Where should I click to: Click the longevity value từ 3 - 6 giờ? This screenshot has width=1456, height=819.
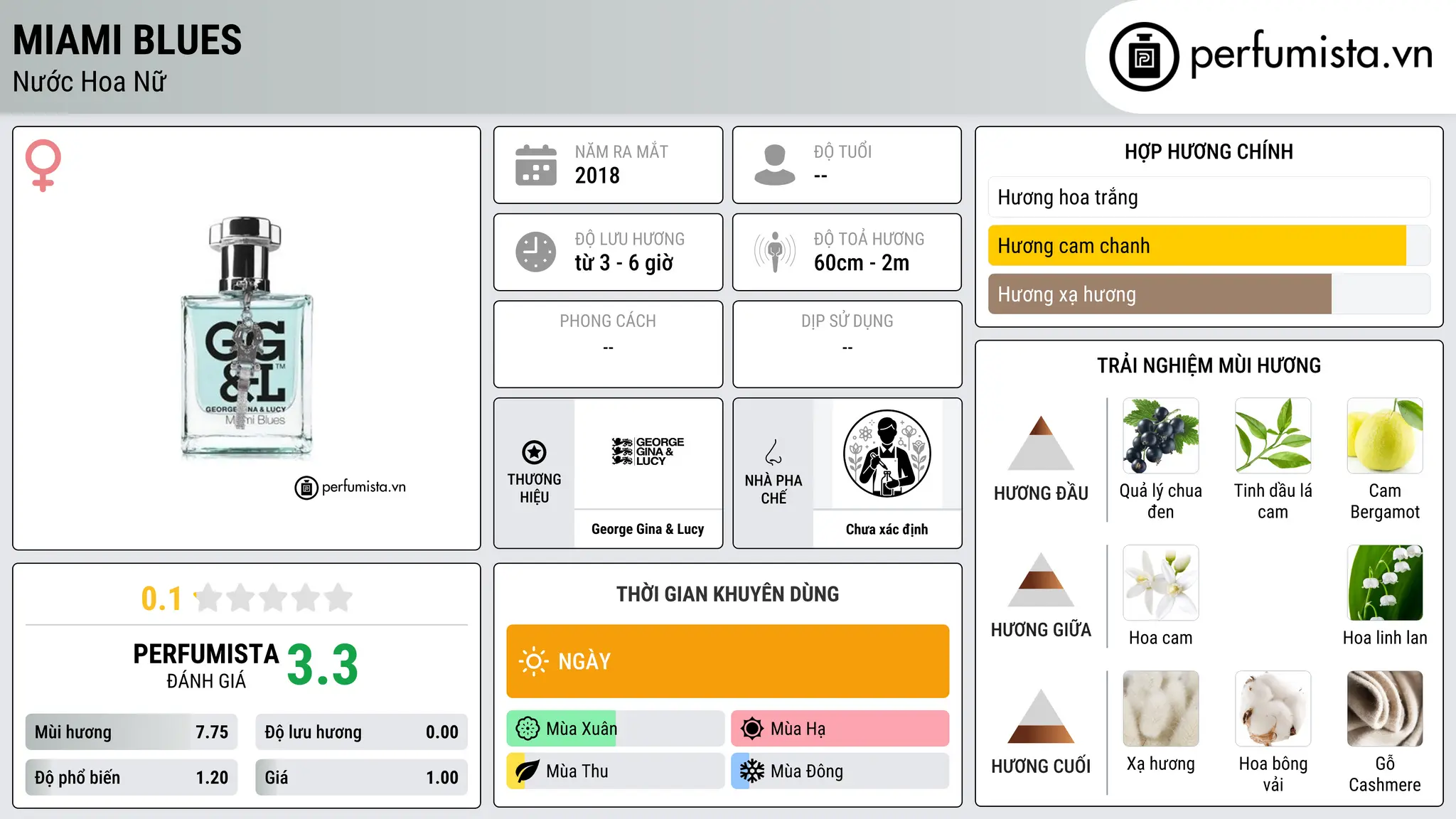(x=624, y=263)
